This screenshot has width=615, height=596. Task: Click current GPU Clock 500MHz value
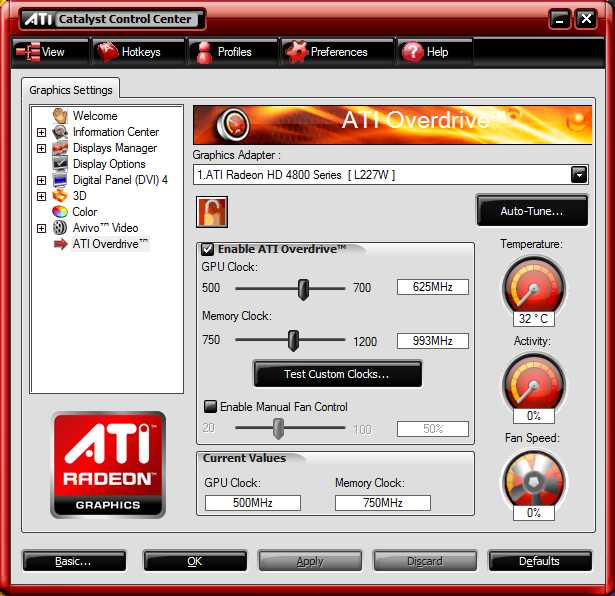pos(253,503)
